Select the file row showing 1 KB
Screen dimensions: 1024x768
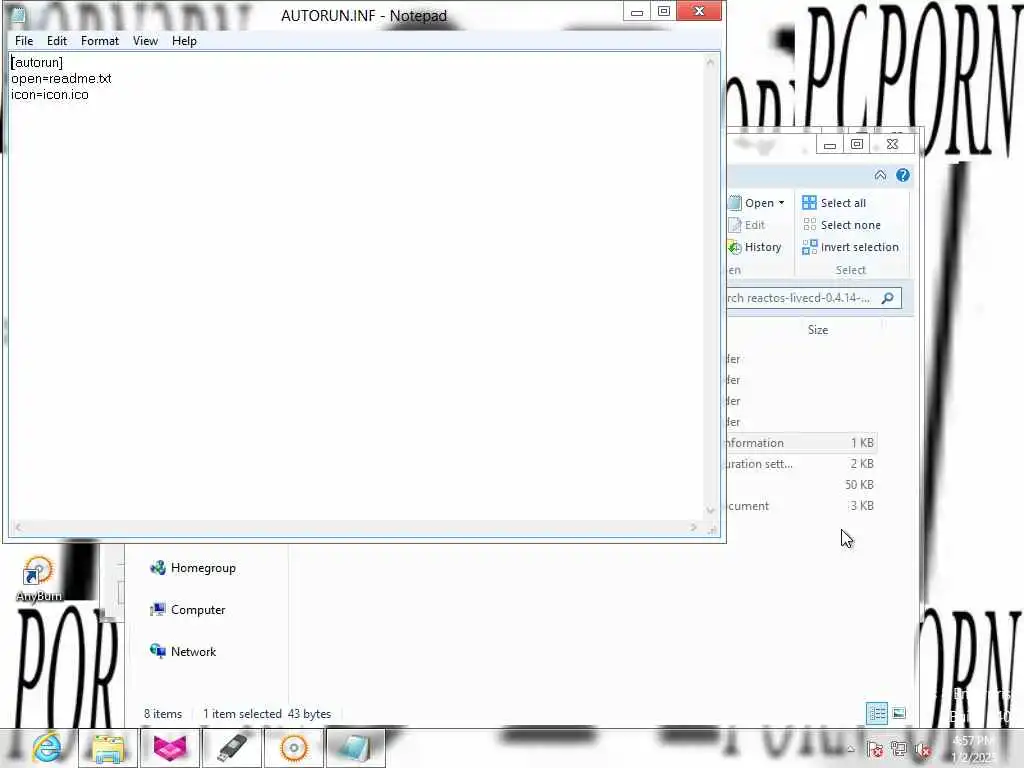pyautogui.click(x=801, y=443)
